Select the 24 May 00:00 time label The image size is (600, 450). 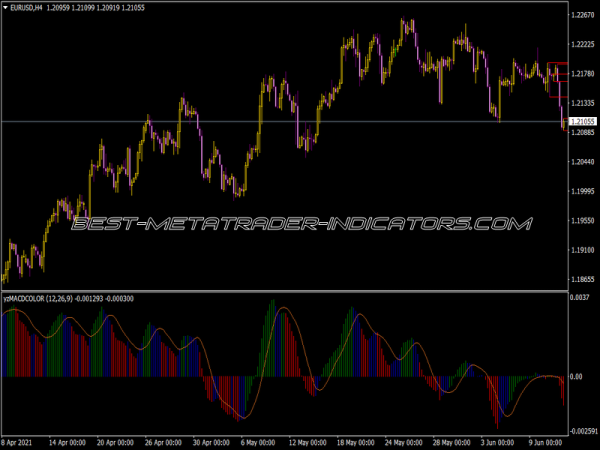(x=408, y=442)
